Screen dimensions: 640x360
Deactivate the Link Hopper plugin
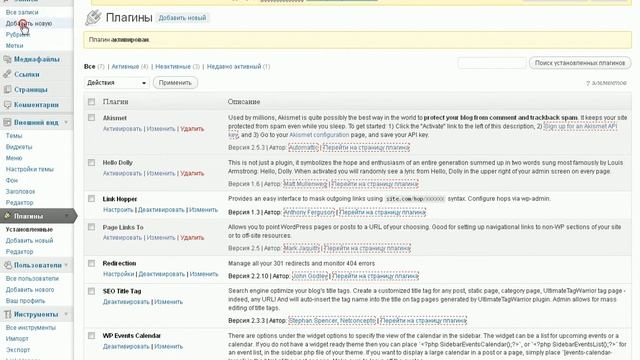click(161, 210)
